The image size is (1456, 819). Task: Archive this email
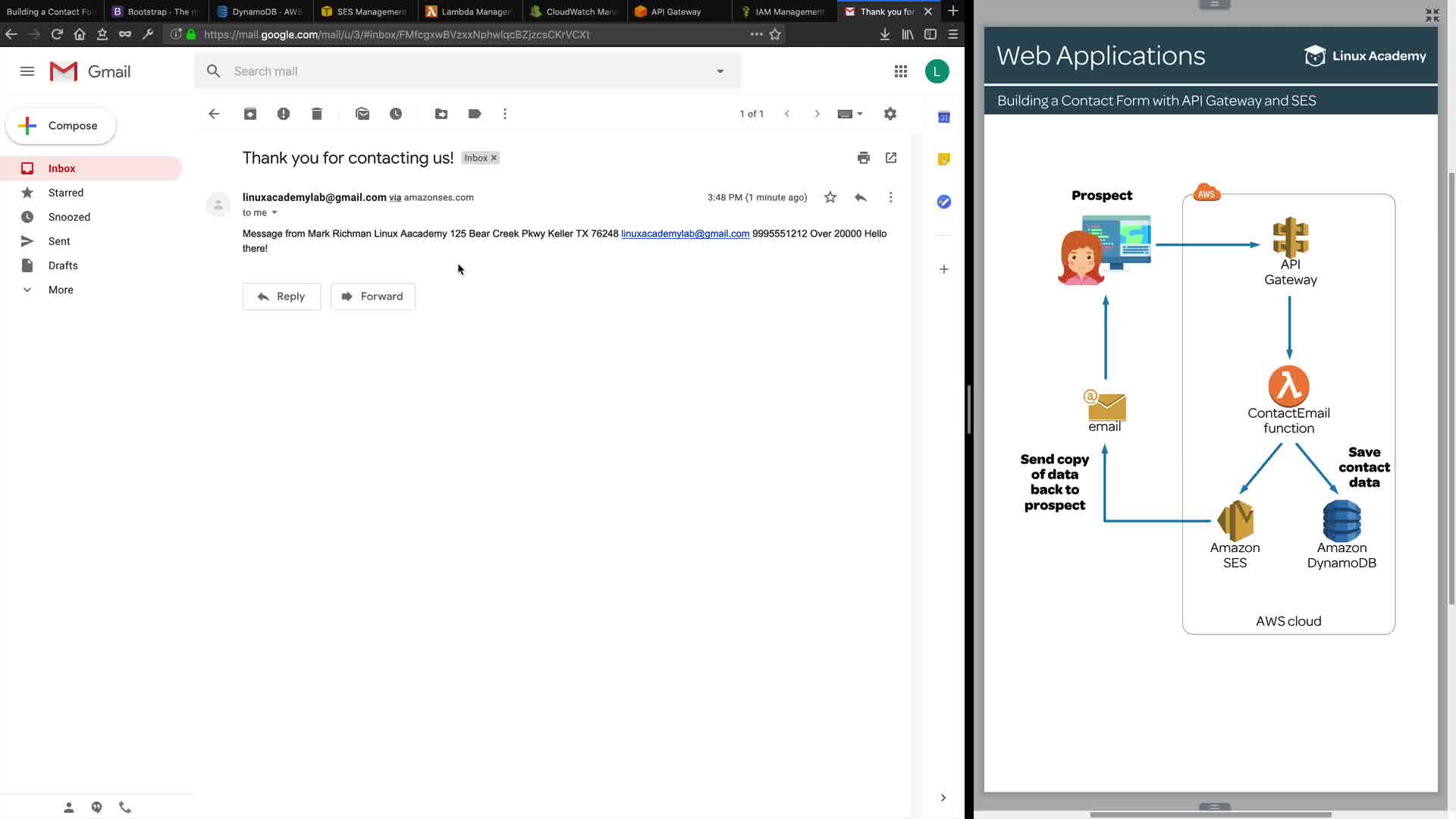pos(250,114)
